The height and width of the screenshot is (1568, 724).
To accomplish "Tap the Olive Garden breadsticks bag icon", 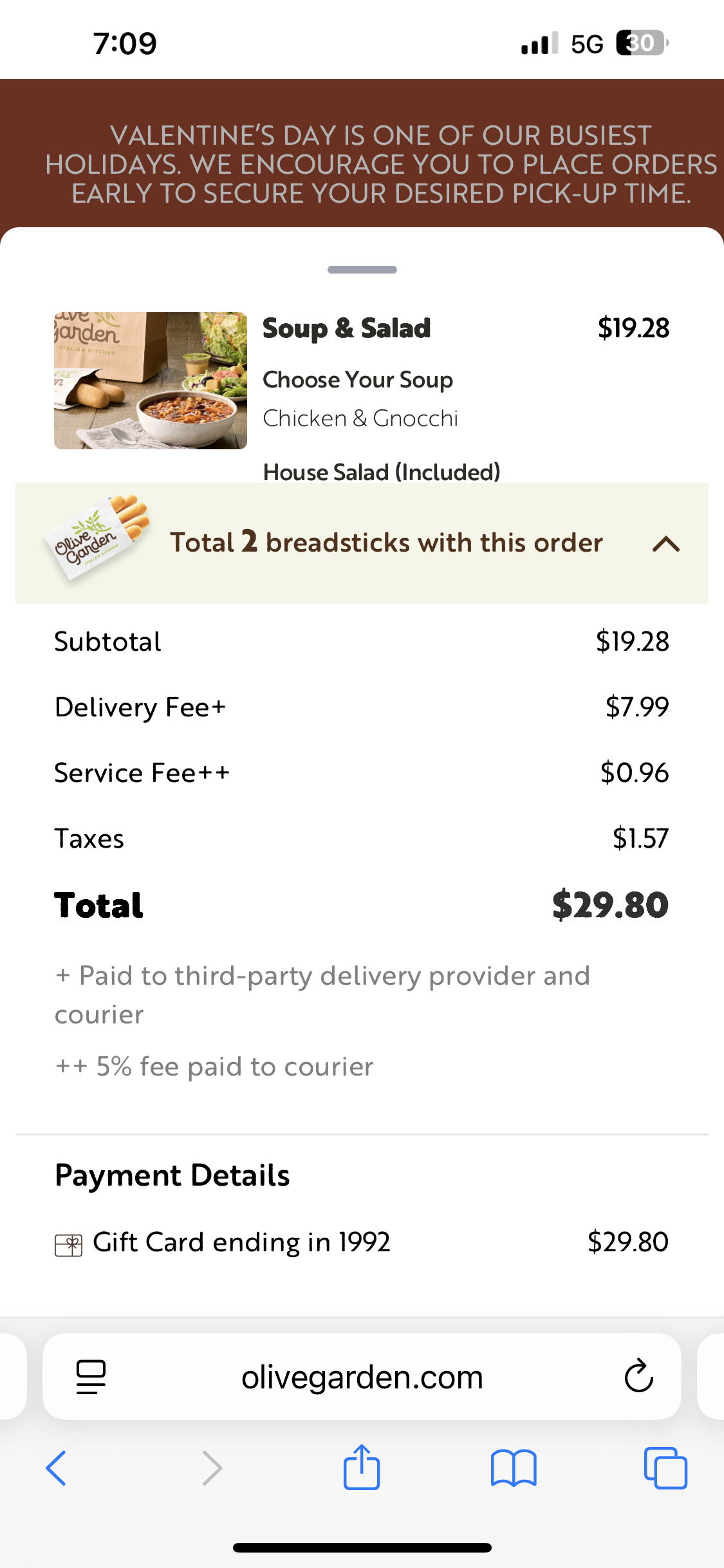I will (97, 538).
